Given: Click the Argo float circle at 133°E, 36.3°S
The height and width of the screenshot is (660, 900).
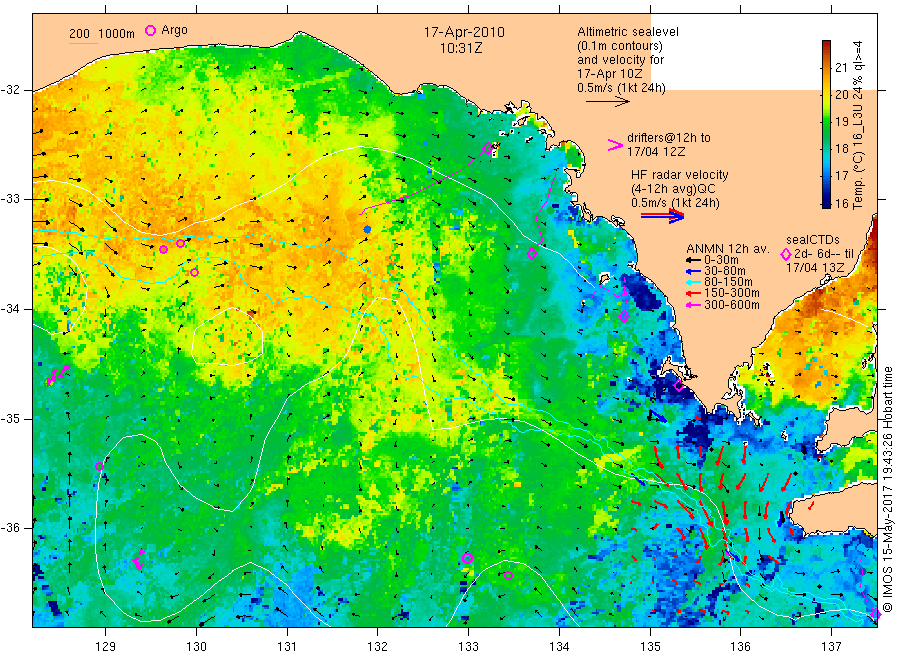Looking at the screenshot, I should coord(467,558).
